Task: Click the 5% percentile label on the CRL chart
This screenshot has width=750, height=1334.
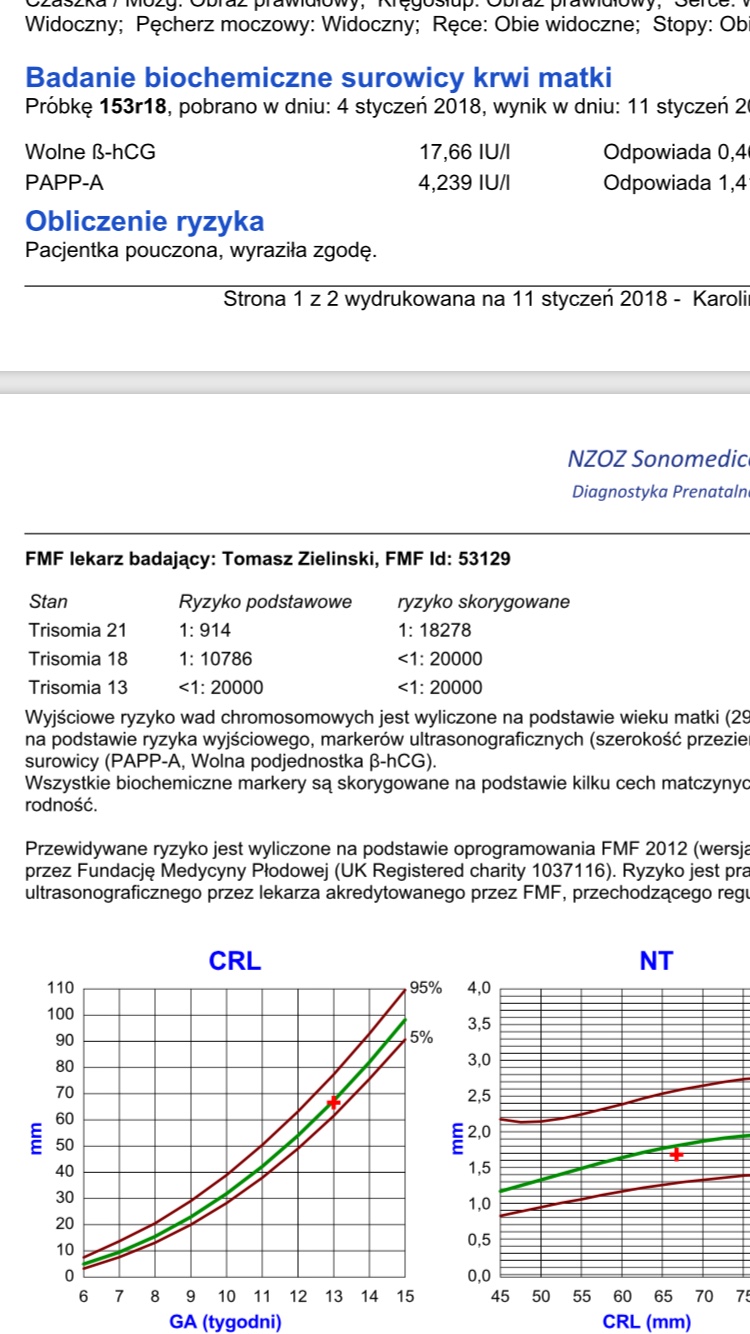Action: pos(421,1038)
